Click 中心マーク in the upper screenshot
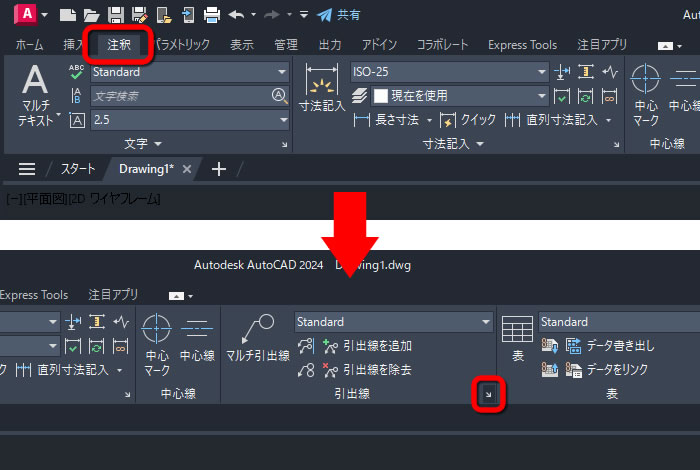The width and height of the screenshot is (700, 470). (646, 95)
